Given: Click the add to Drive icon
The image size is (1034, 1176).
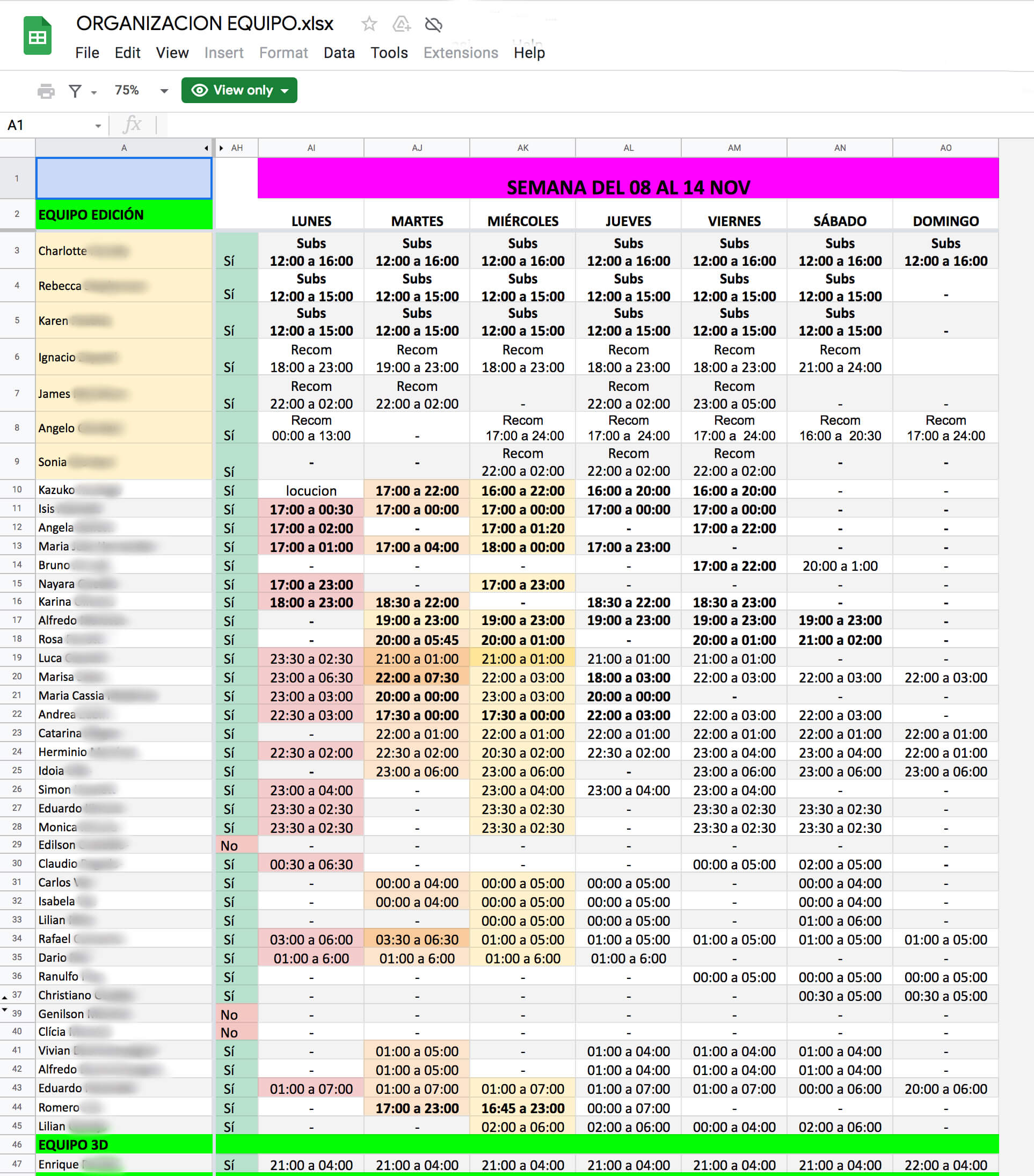Looking at the screenshot, I should pyautogui.click(x=401, y=24).
